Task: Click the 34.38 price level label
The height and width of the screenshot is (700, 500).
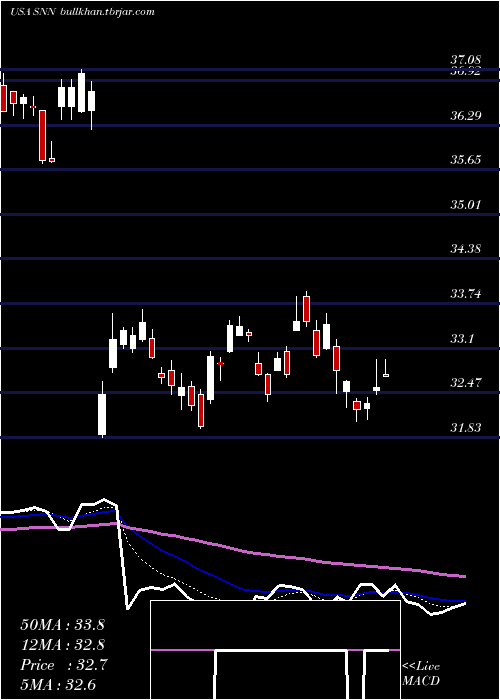Action: (x=466, y=249)
